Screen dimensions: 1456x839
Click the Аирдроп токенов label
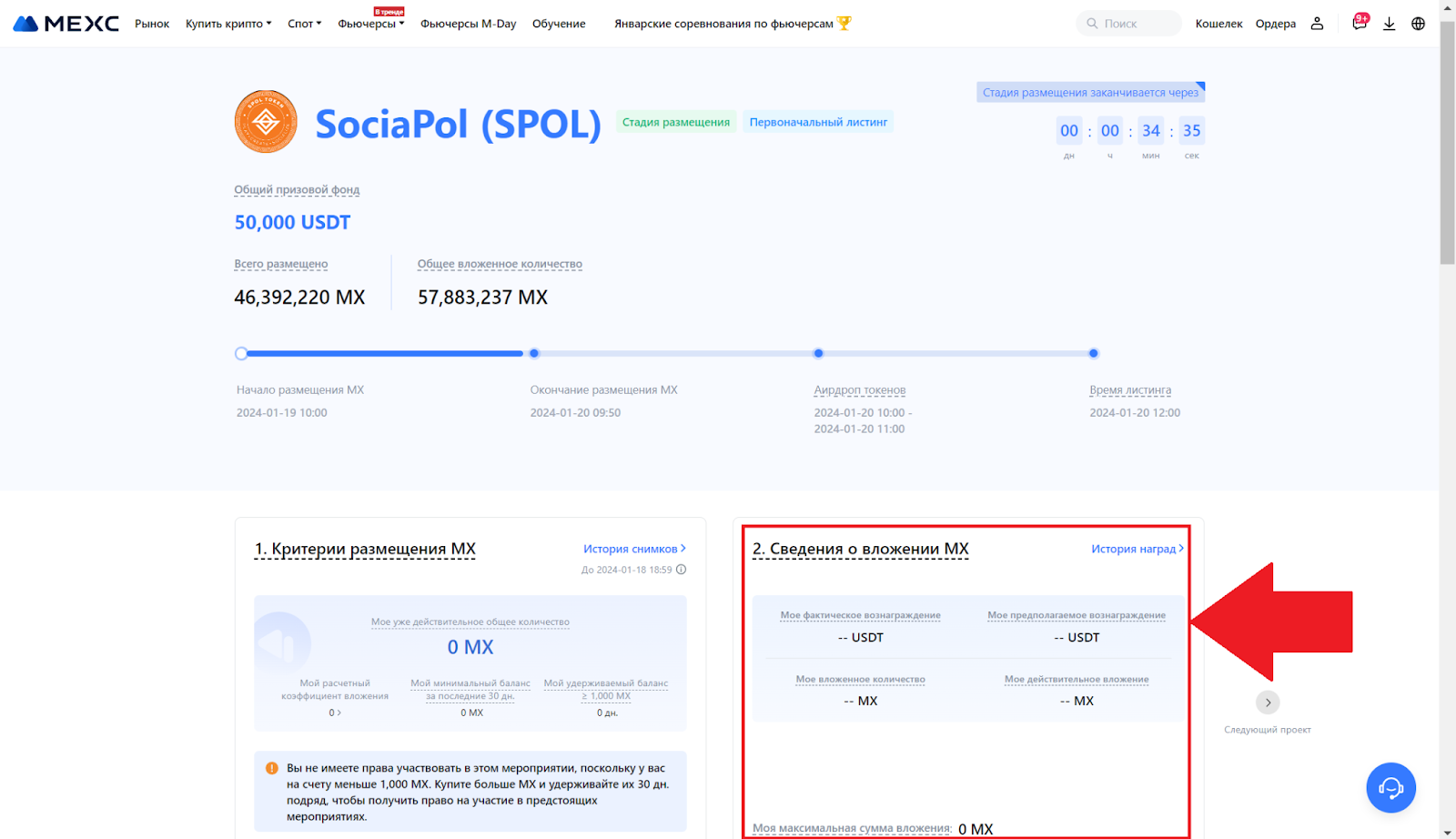click(x=860, y=389)
